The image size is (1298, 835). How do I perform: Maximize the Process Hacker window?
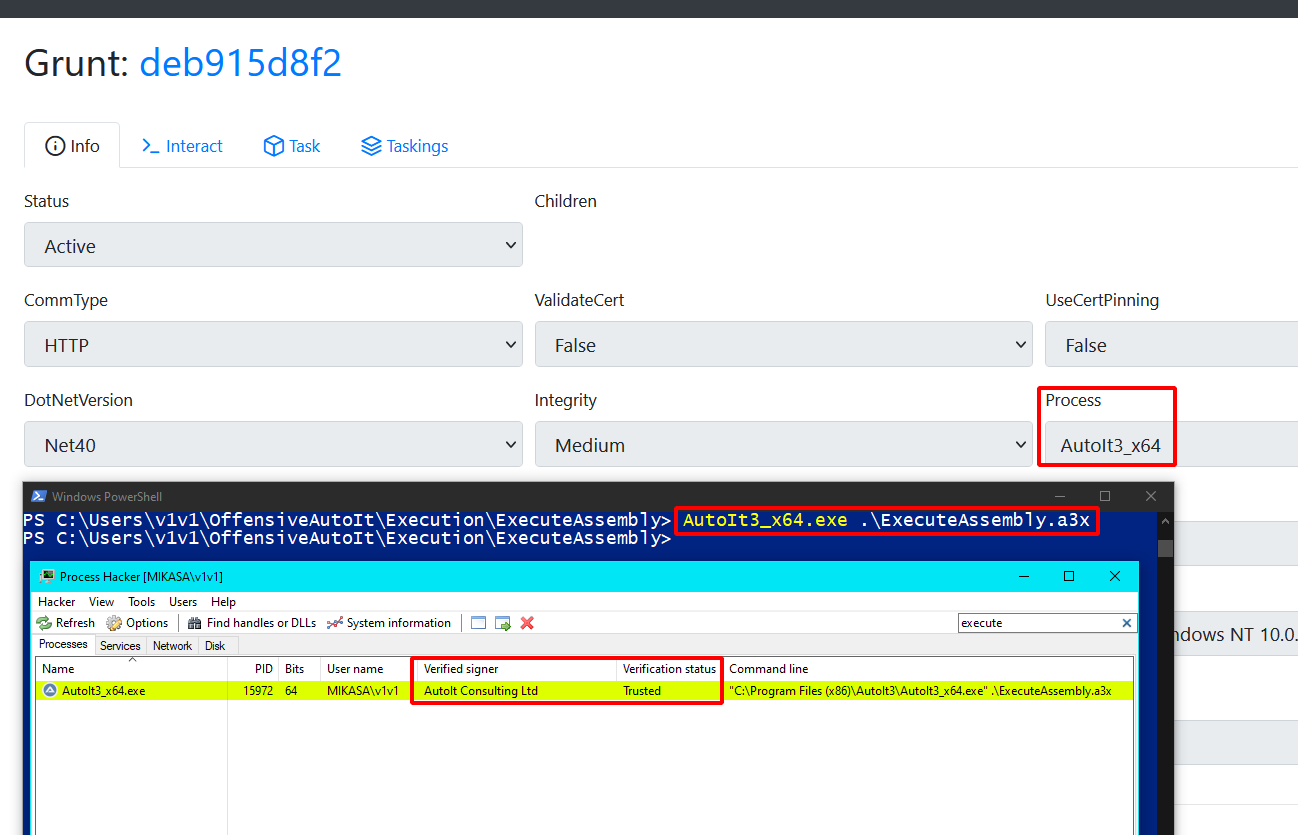1069,577
